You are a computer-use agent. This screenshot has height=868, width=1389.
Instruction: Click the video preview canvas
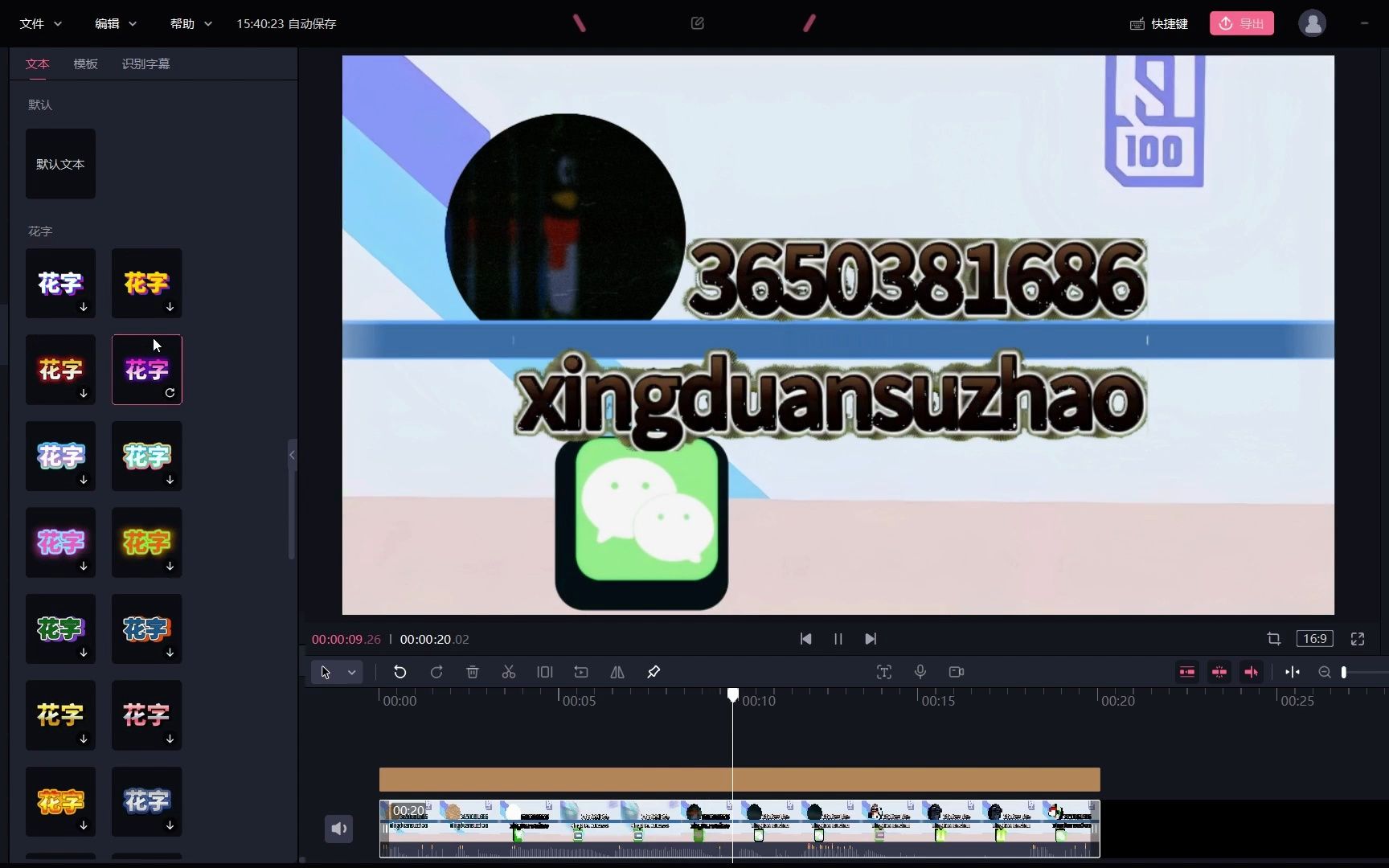pos(838,335)
